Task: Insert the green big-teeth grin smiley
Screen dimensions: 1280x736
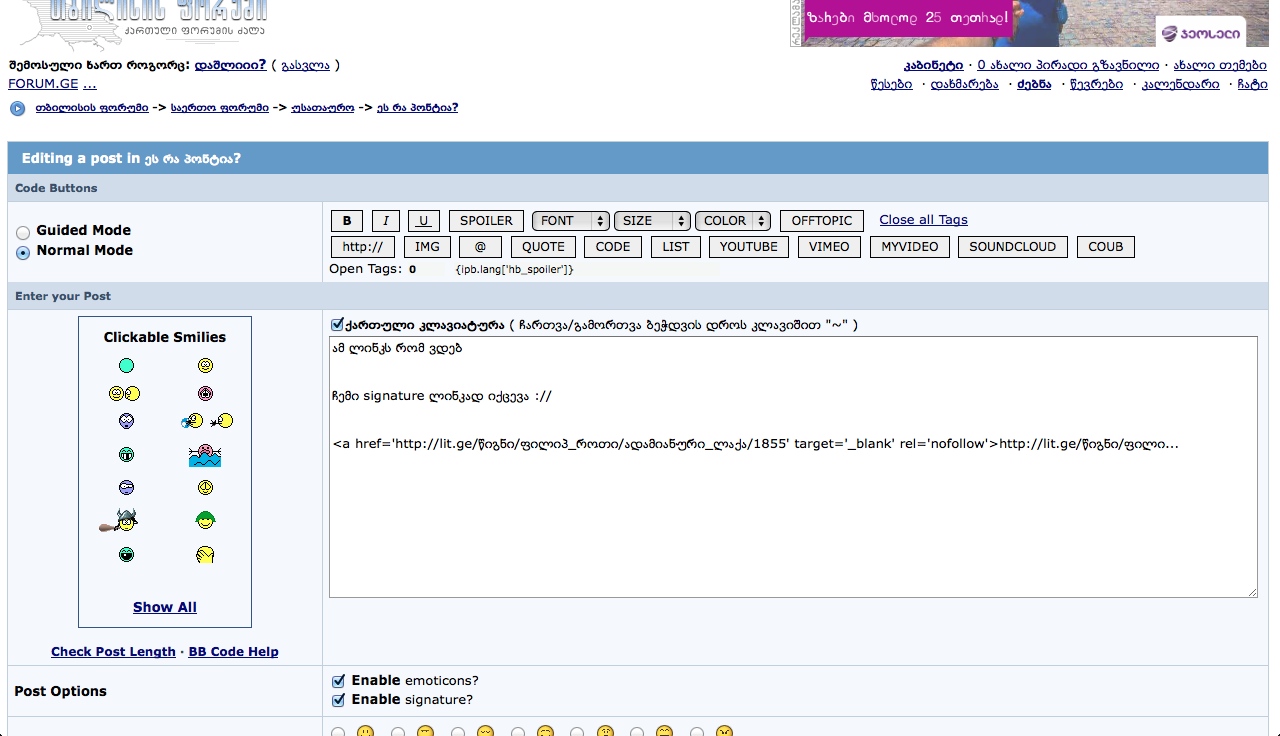Action: (x=126, y=455)
